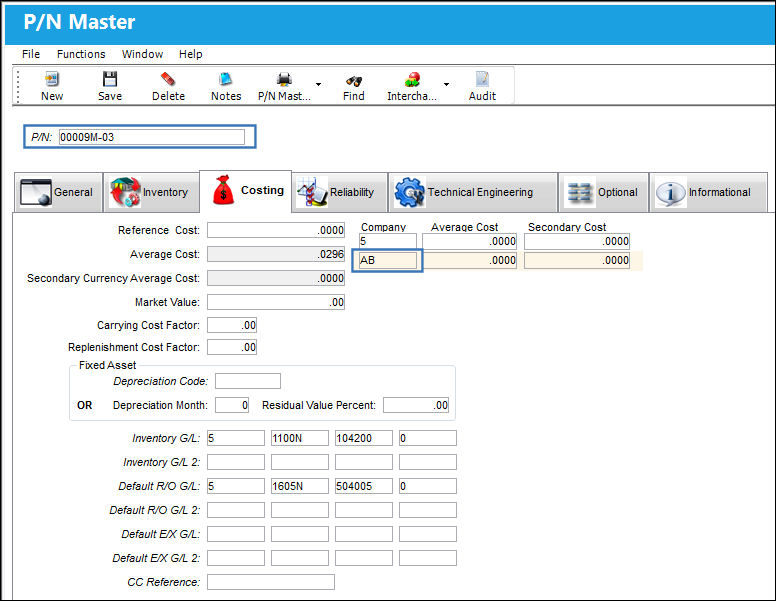Switch to the Optional tab label
The width and height of the screenshot is (776, 601).
pos(618,193)
